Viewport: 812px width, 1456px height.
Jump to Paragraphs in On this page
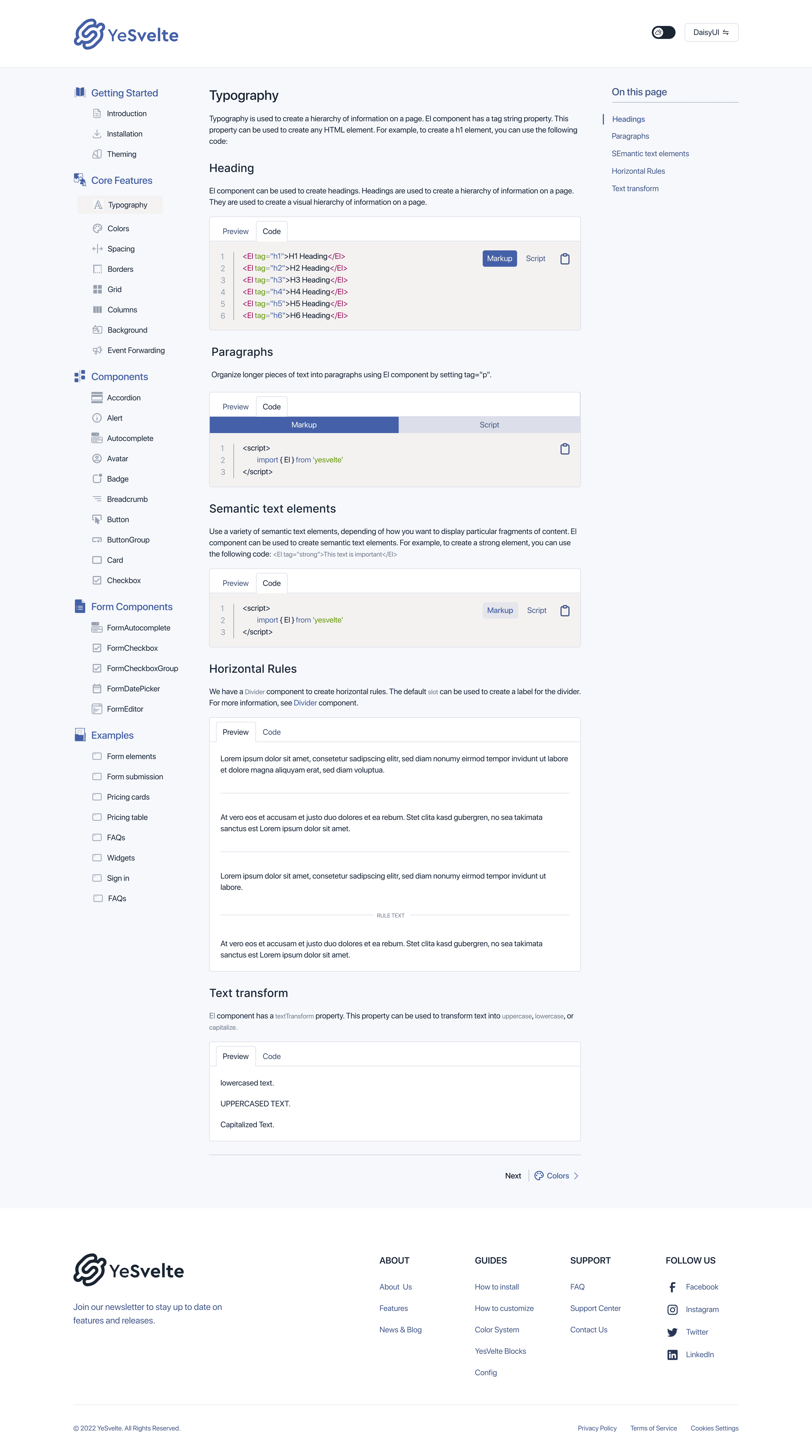pos(630,136)
